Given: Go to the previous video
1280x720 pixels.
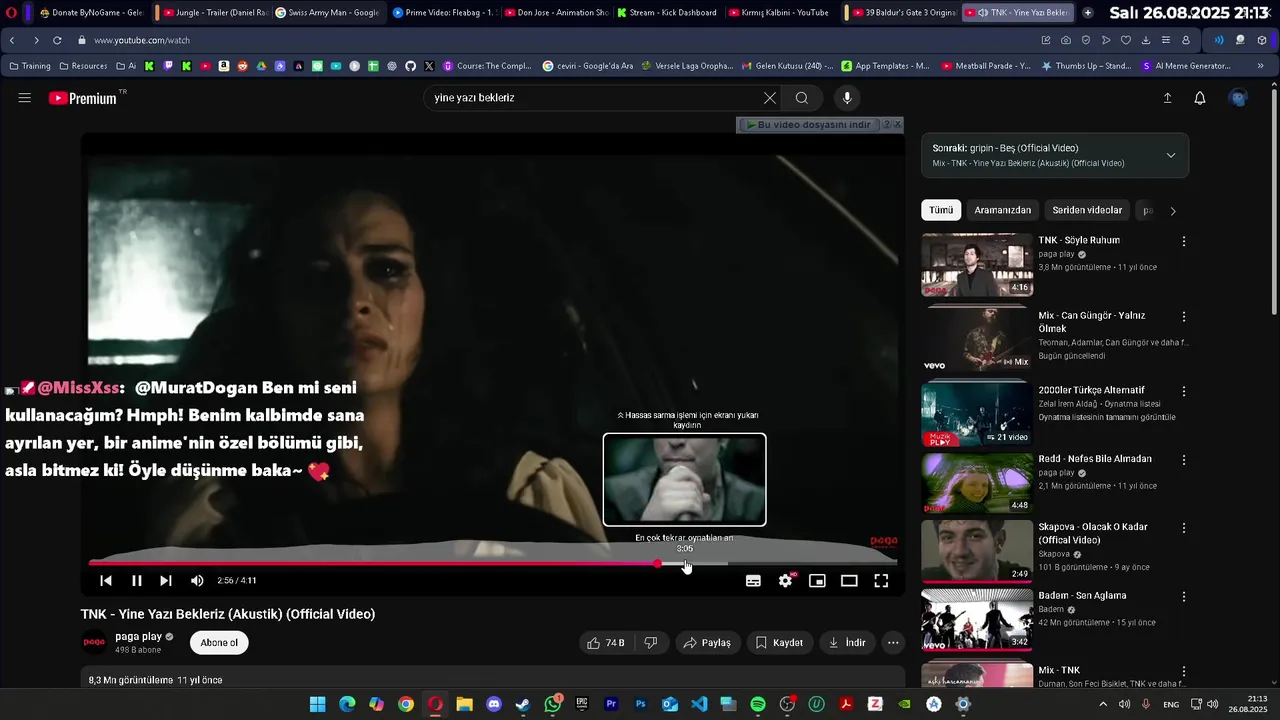Looking at the screenshot, I should [106, 580].
